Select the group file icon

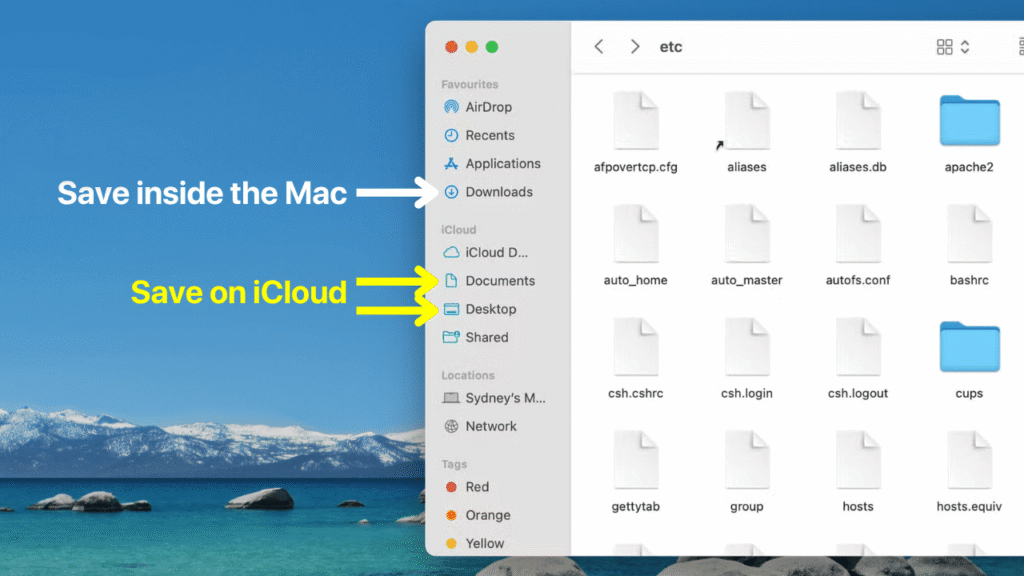(746, 460)
